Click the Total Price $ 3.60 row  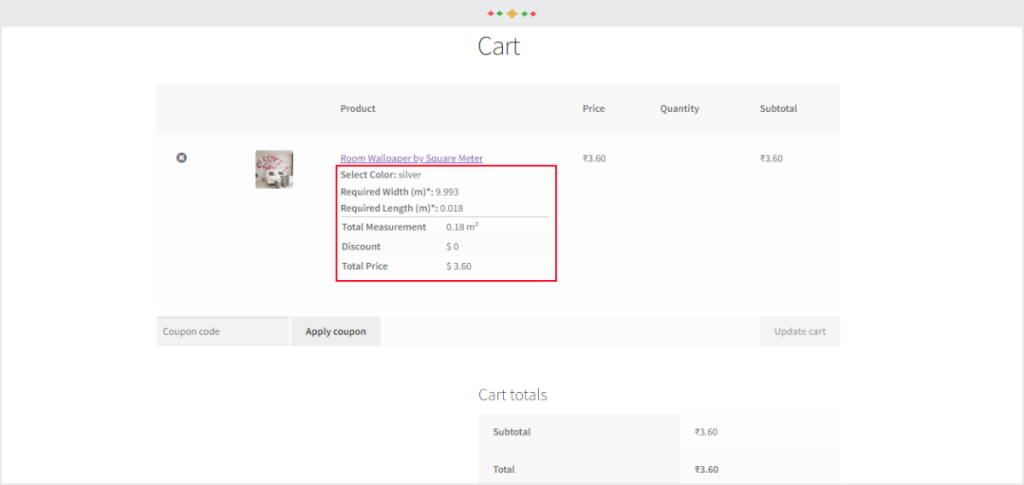[445, 266]
